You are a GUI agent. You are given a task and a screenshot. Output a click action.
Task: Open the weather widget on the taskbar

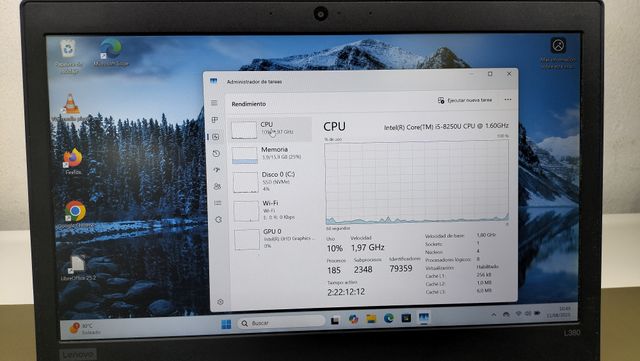pyautogui.click(x=85, y=329)
